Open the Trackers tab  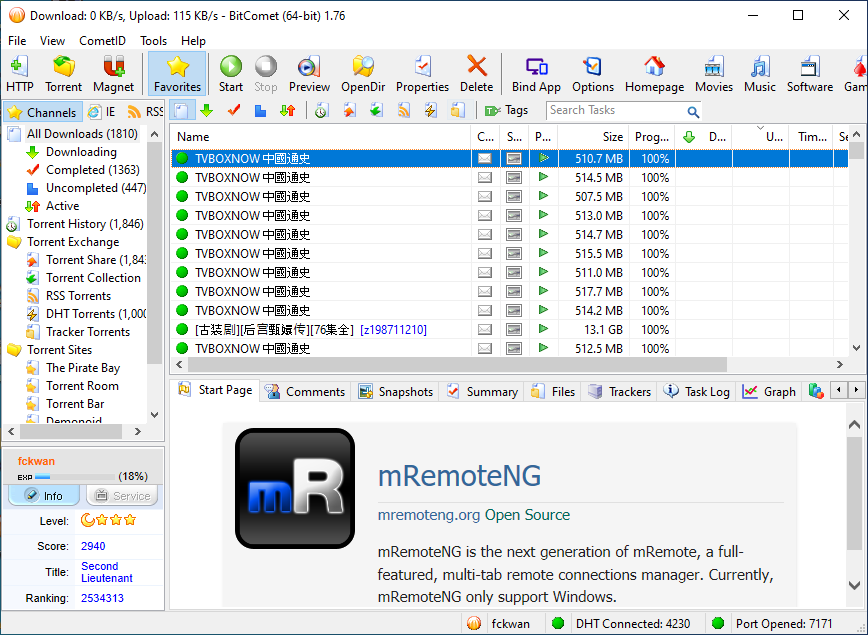pyautogui.click(x=619, y=391)
